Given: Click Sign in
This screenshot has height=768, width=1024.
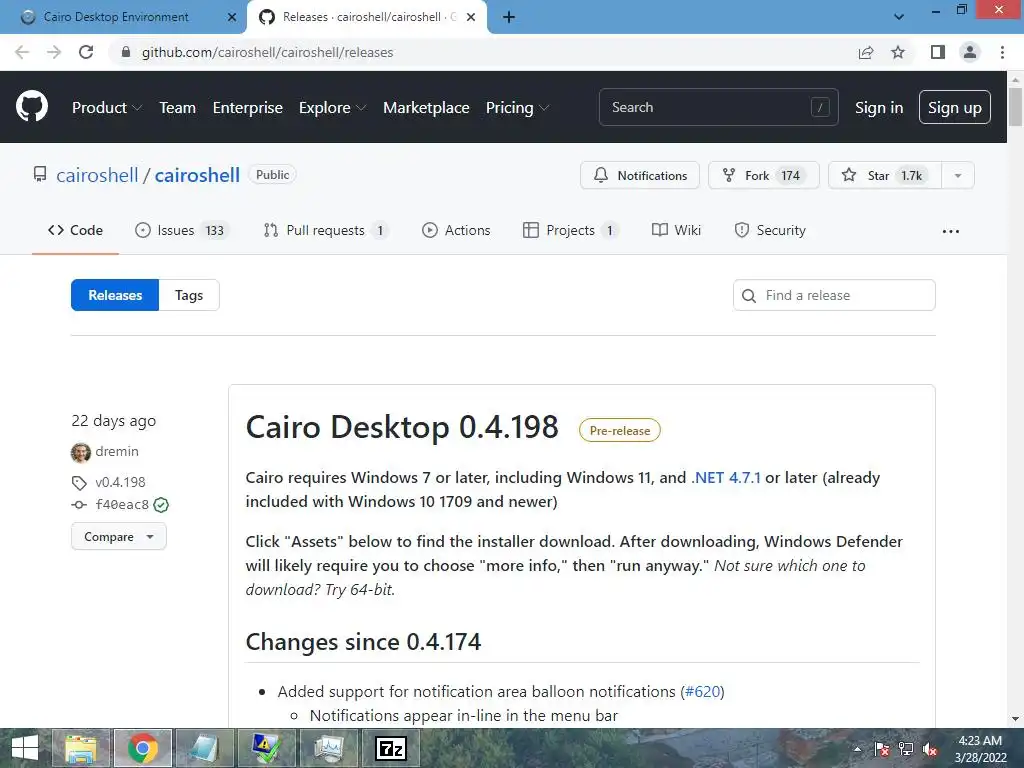Looking at the screenshot, I should pyautogui.click(x=879, y=108).
